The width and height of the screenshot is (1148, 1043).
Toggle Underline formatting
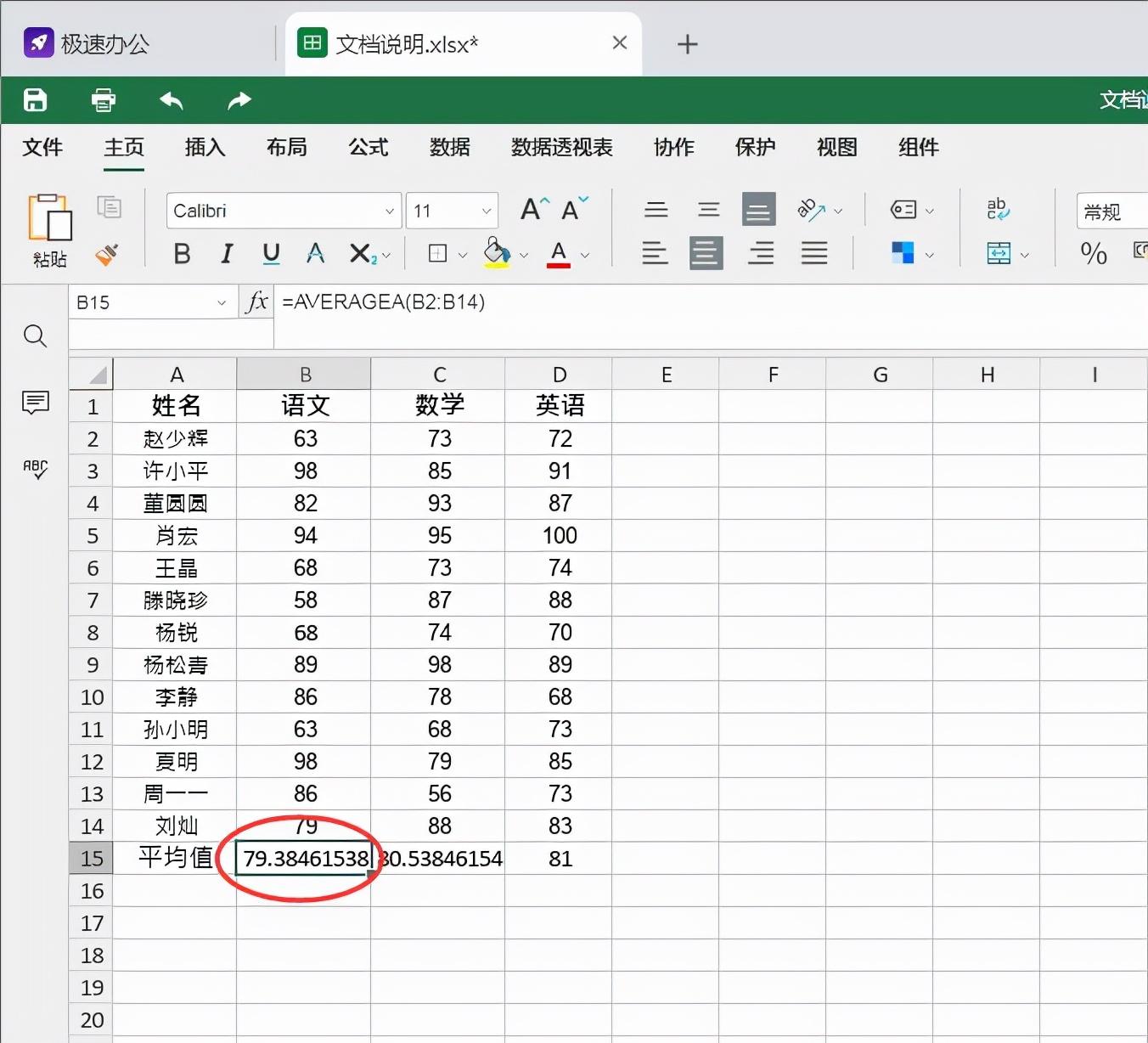coord(271,253)
